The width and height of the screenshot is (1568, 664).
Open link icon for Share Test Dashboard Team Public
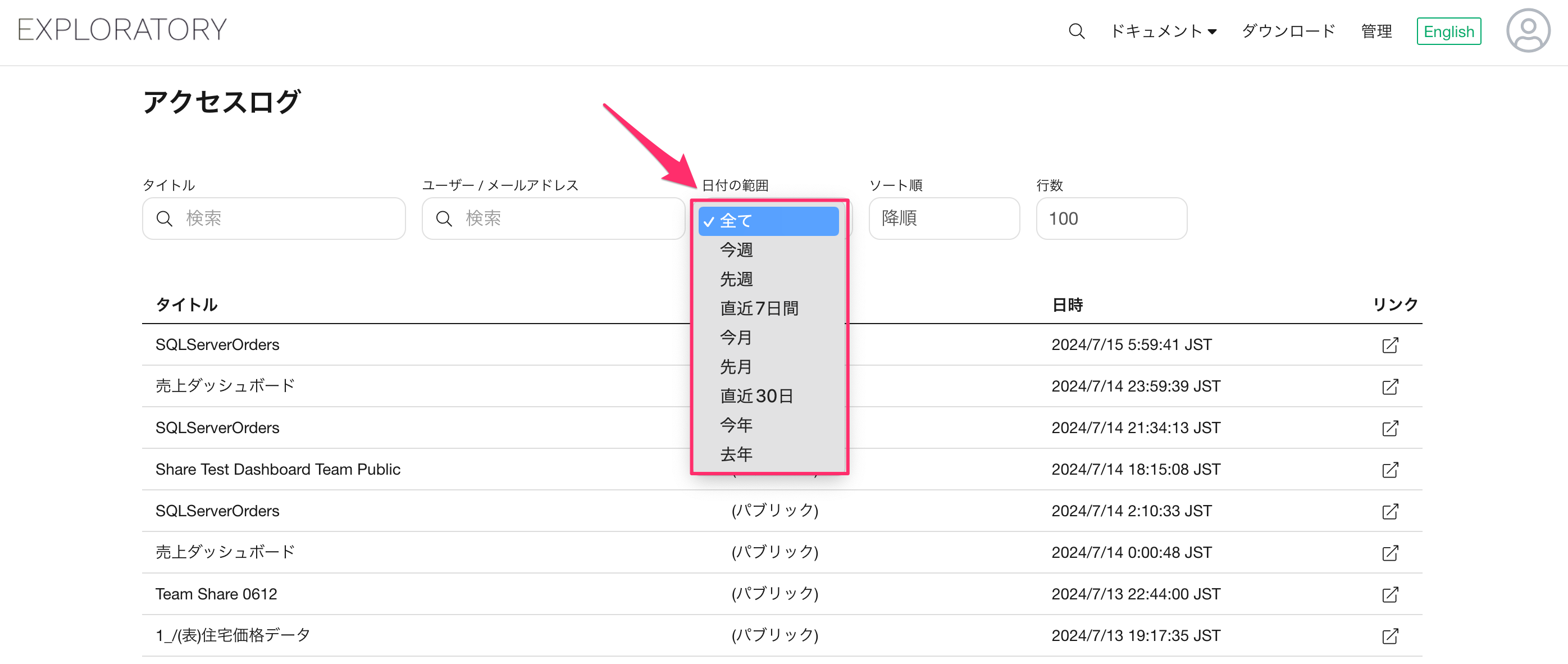[1389, 469]
